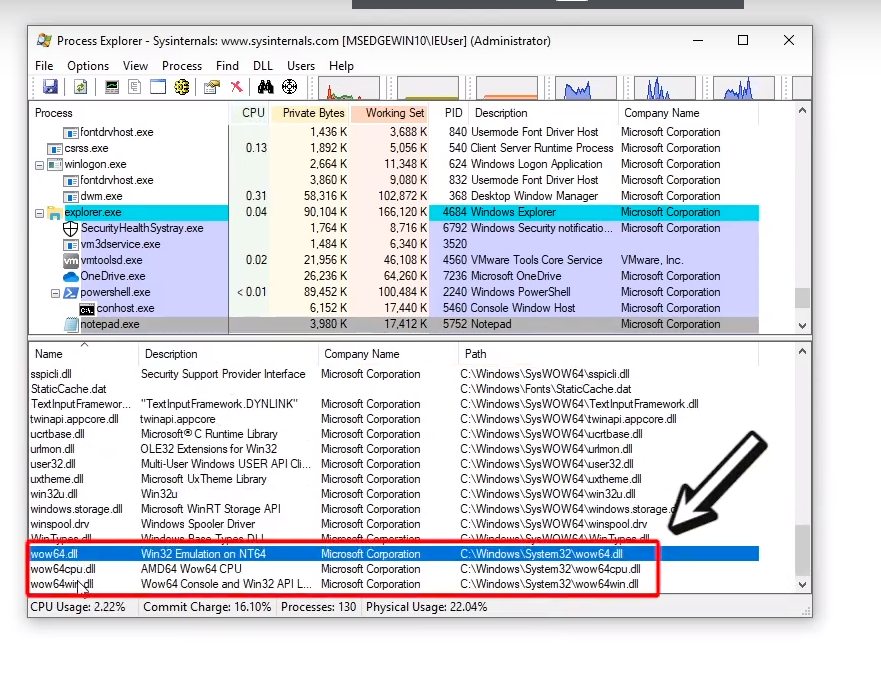Select windows.storage.dll in the DLL list
The image size is (881, 676).
[x=394, y=509]
